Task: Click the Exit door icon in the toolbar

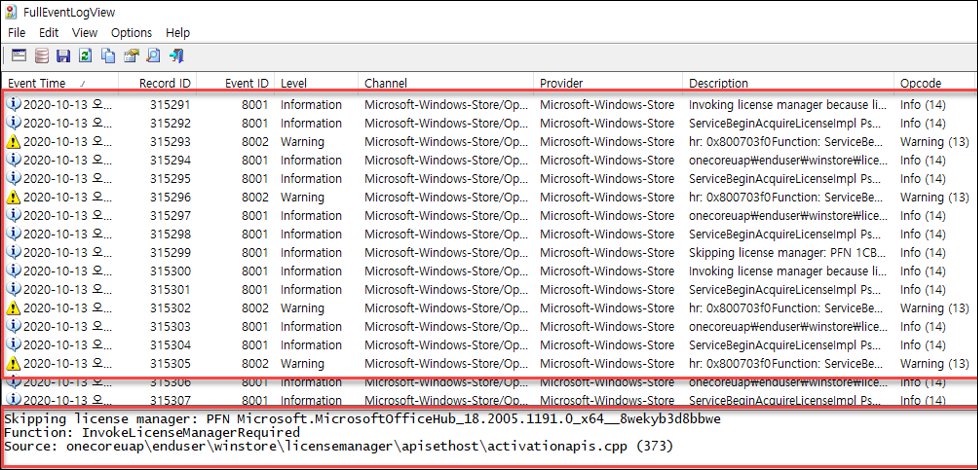Action: pos(176,56)
